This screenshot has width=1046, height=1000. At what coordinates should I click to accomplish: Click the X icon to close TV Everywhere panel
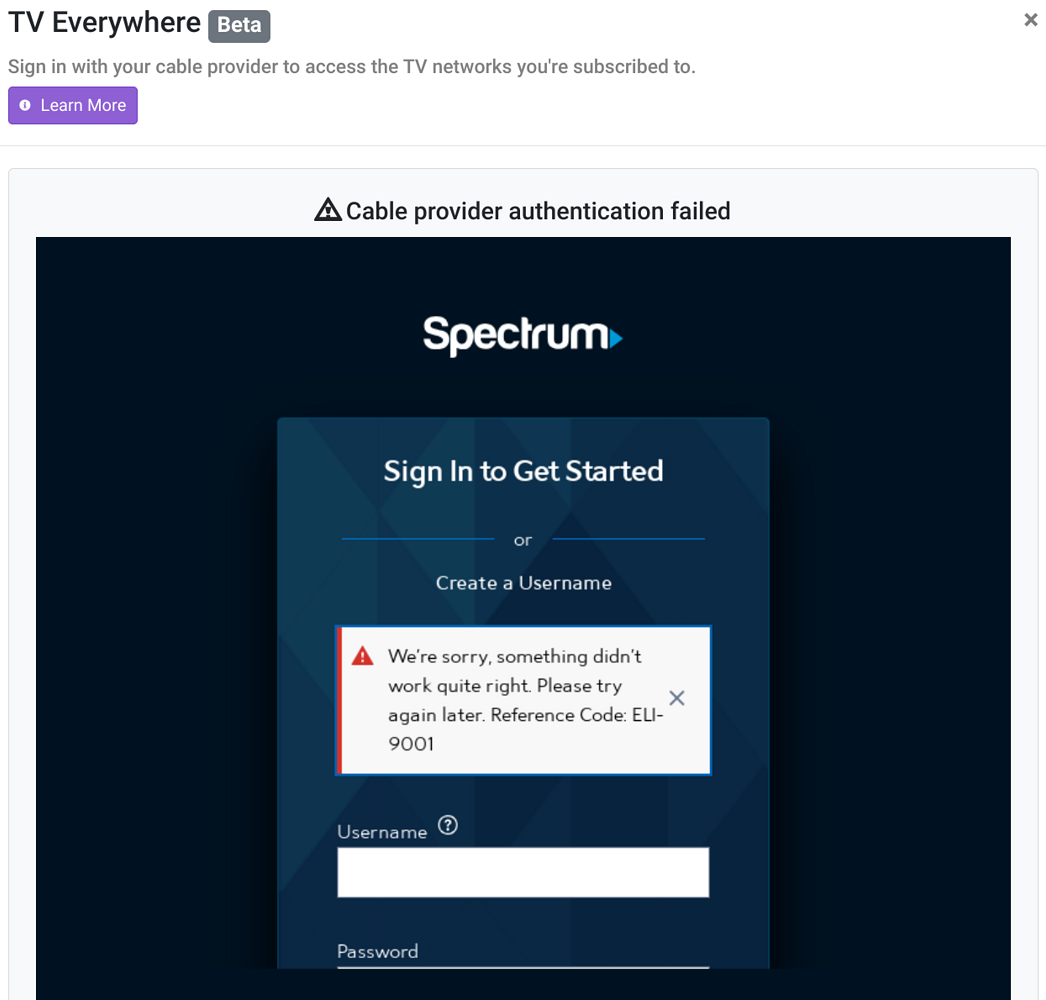tap(1030, 19)
